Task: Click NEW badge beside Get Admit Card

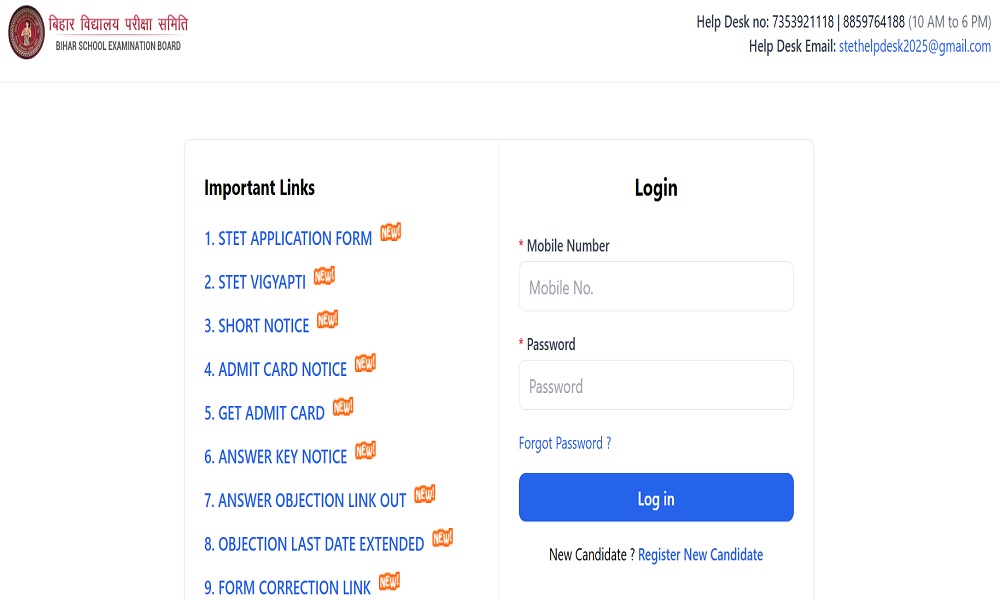Action: click(x=343, y=407)
